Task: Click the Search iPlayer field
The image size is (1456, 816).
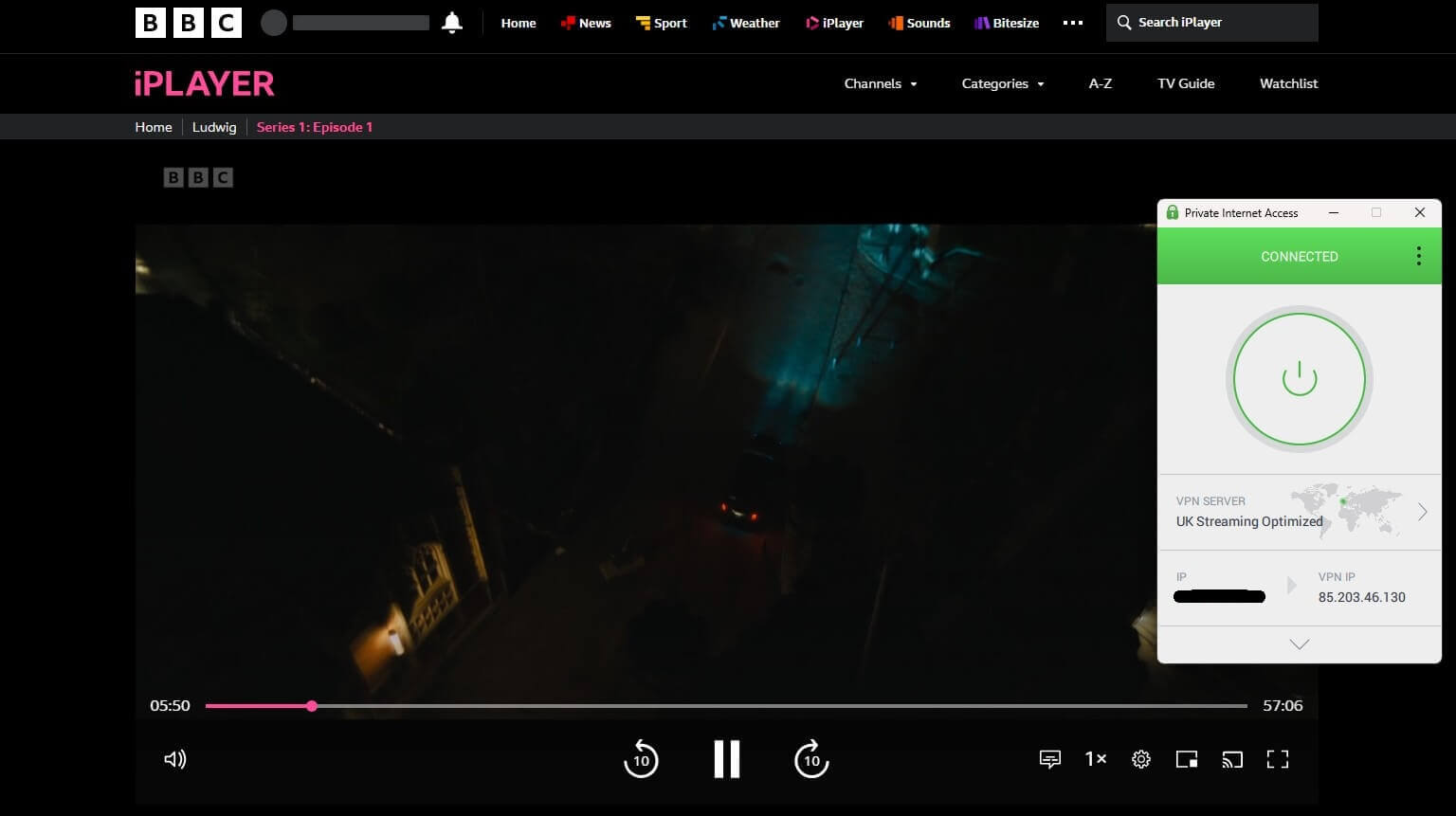Action: pos(1212,23)
